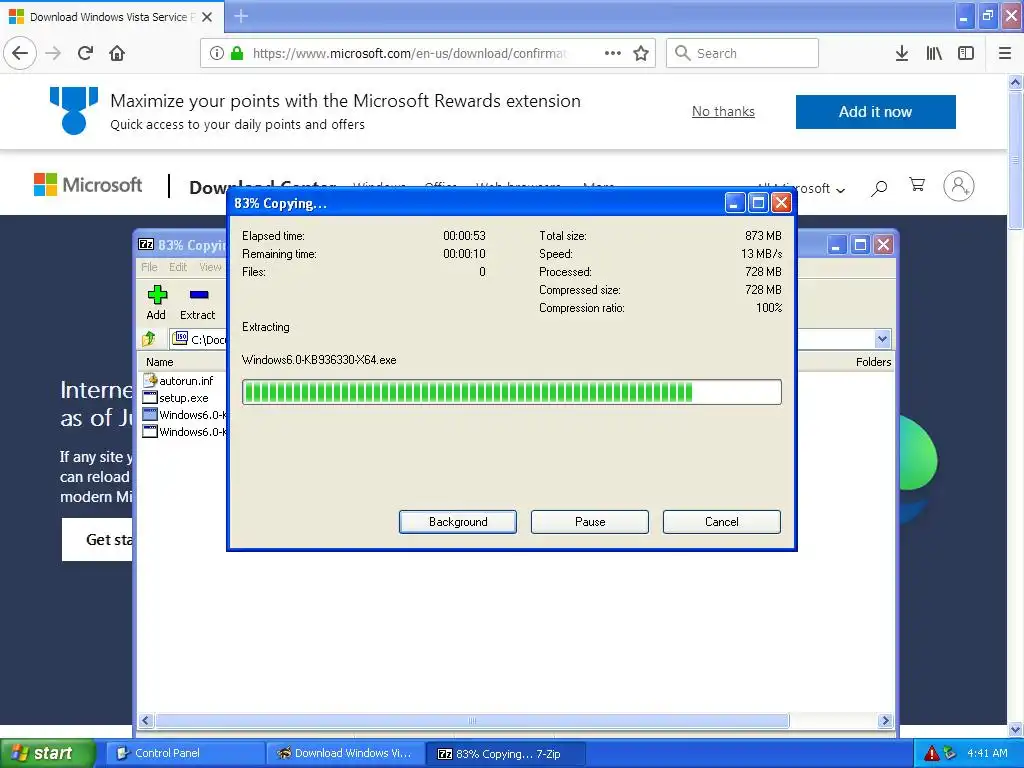Go up one folder level in 7-Zip

(x=149, y=339)
